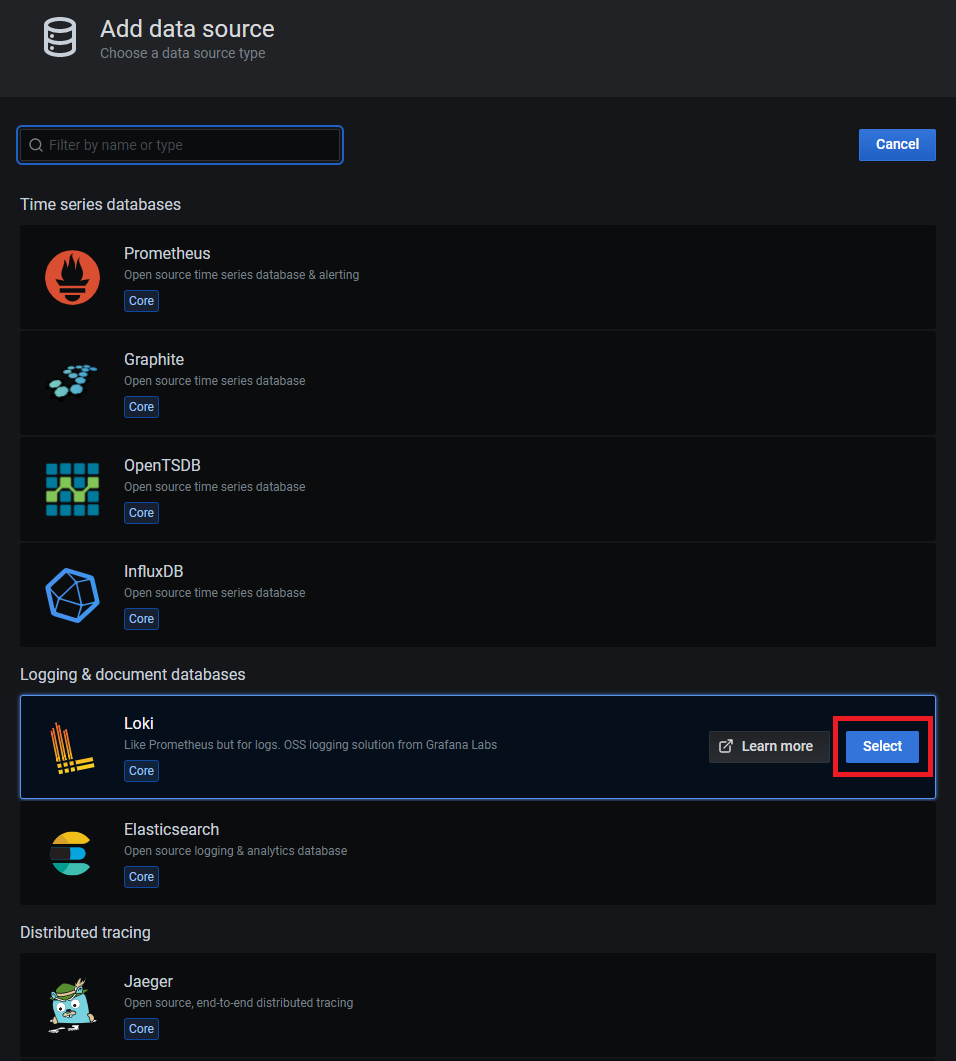Viewport: 956px width, 1061px height.
Task: Click the OpenTSDB grid logo icon
Action: coord(72,489)
